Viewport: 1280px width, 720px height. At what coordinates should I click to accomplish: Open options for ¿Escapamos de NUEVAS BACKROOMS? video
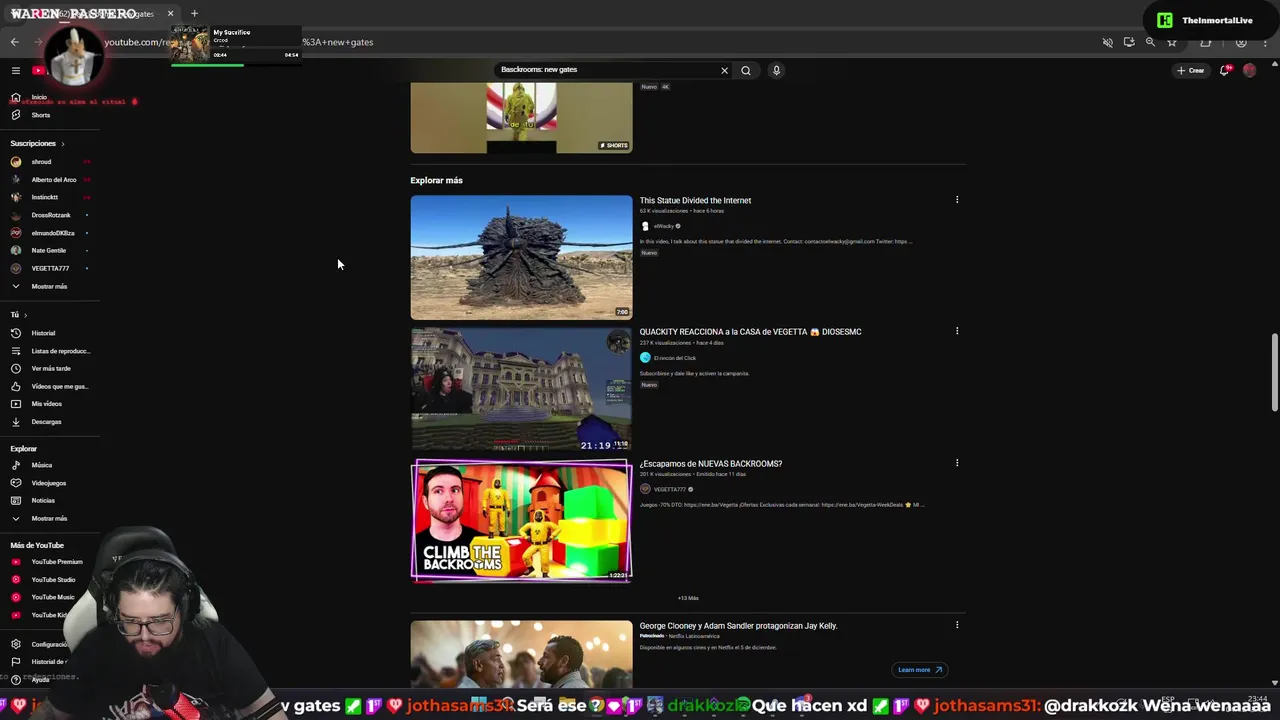click(957, 463)
